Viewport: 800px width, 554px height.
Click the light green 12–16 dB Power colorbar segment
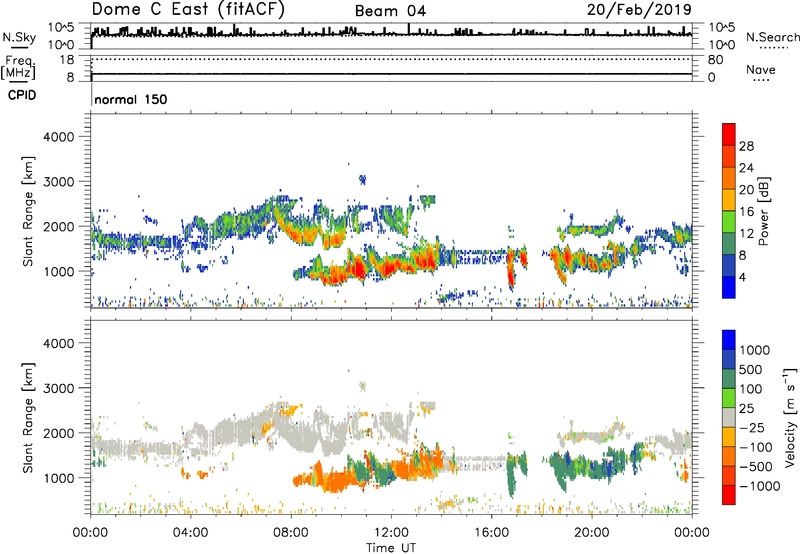(729, 221)
